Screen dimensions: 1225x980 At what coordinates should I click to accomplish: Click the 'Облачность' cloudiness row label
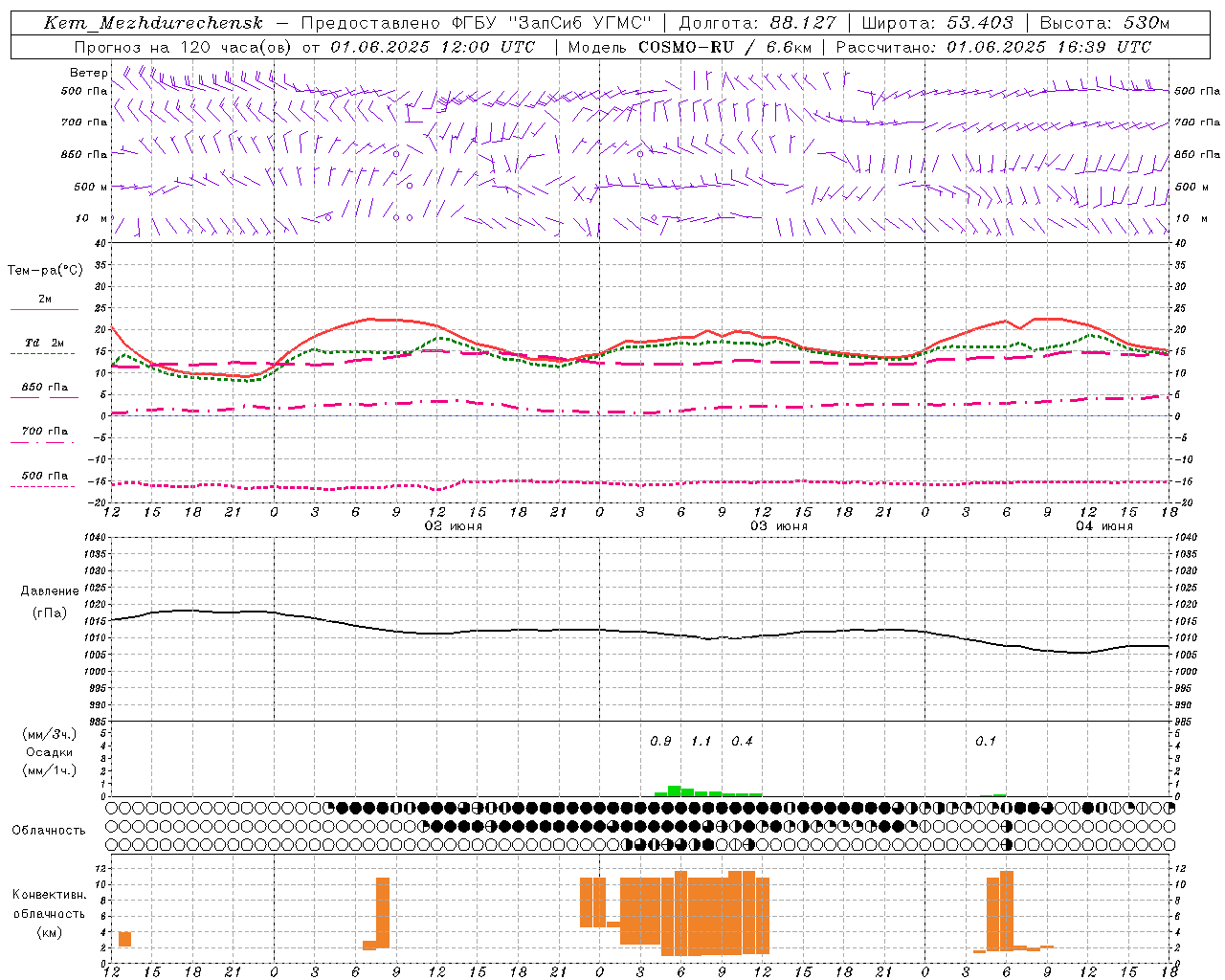(49, 830)
